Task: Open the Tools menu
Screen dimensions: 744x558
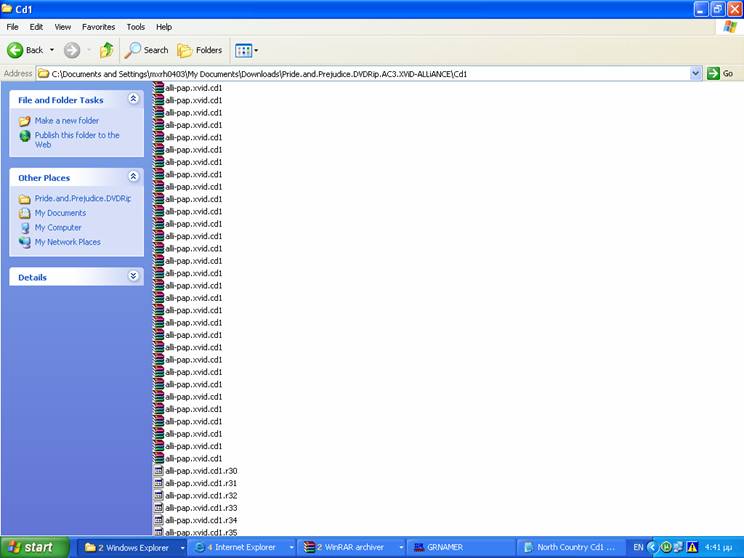Action: [x=136, y=27]
